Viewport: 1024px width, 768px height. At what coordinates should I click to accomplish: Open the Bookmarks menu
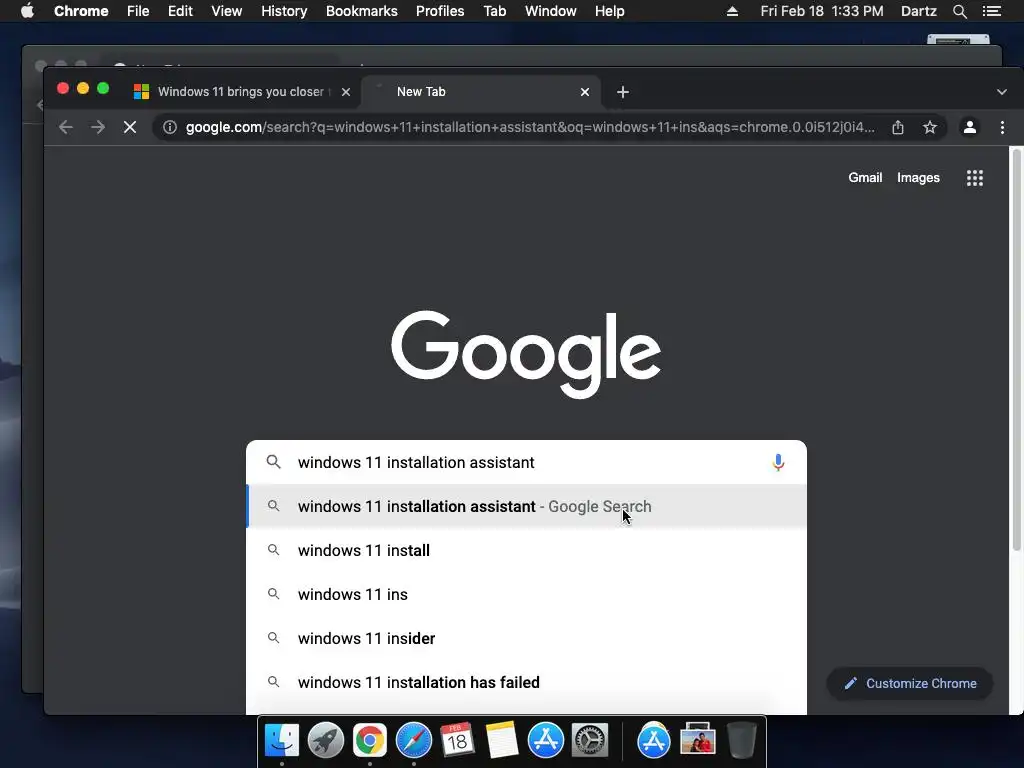(x=361, y=11)
